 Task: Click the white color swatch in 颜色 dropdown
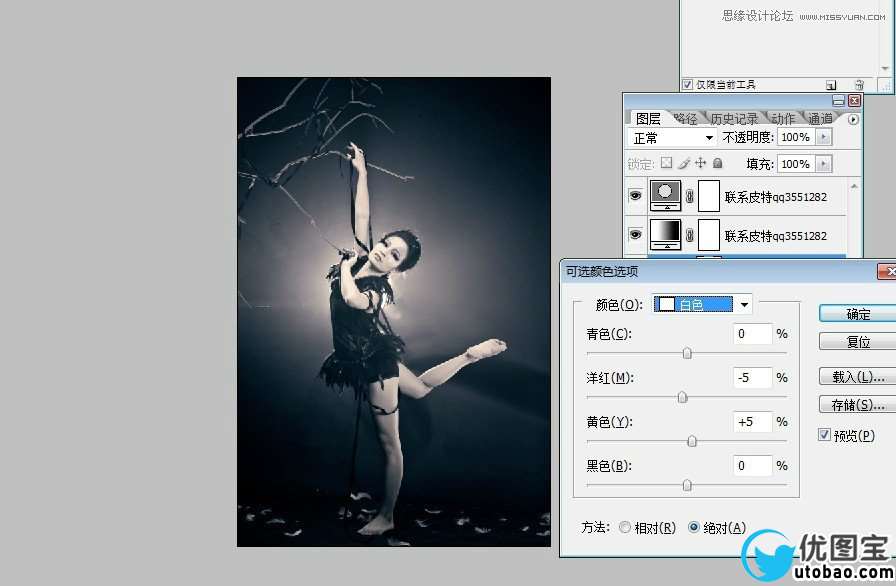point(665,304)
